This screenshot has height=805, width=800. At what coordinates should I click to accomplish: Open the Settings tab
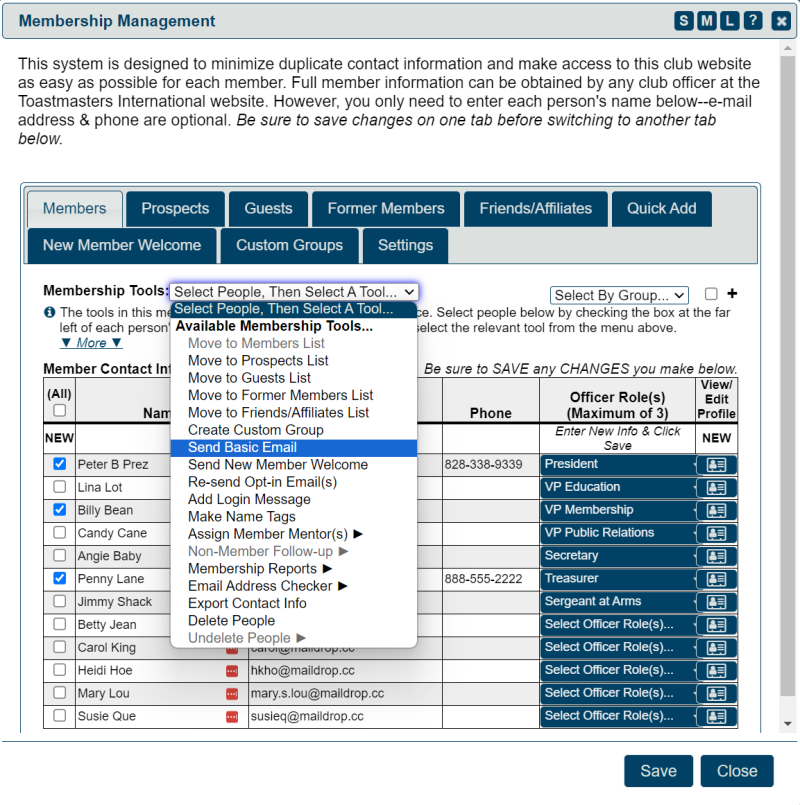pyautogui.click(x=406, y=245)
